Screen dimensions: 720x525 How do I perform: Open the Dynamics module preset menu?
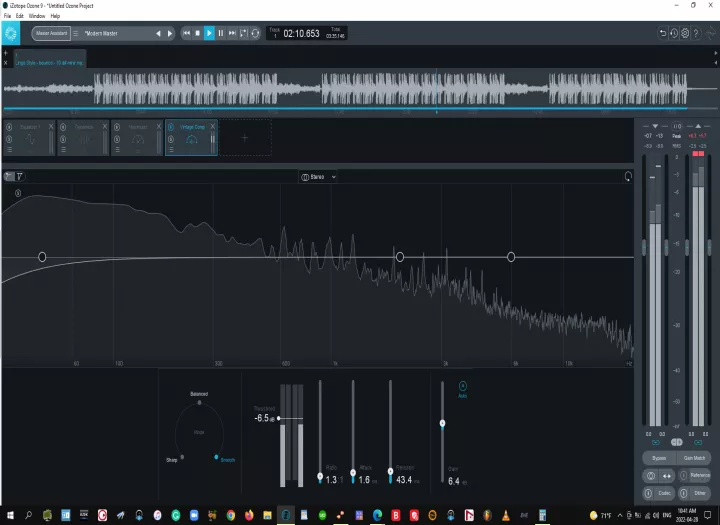63,150
